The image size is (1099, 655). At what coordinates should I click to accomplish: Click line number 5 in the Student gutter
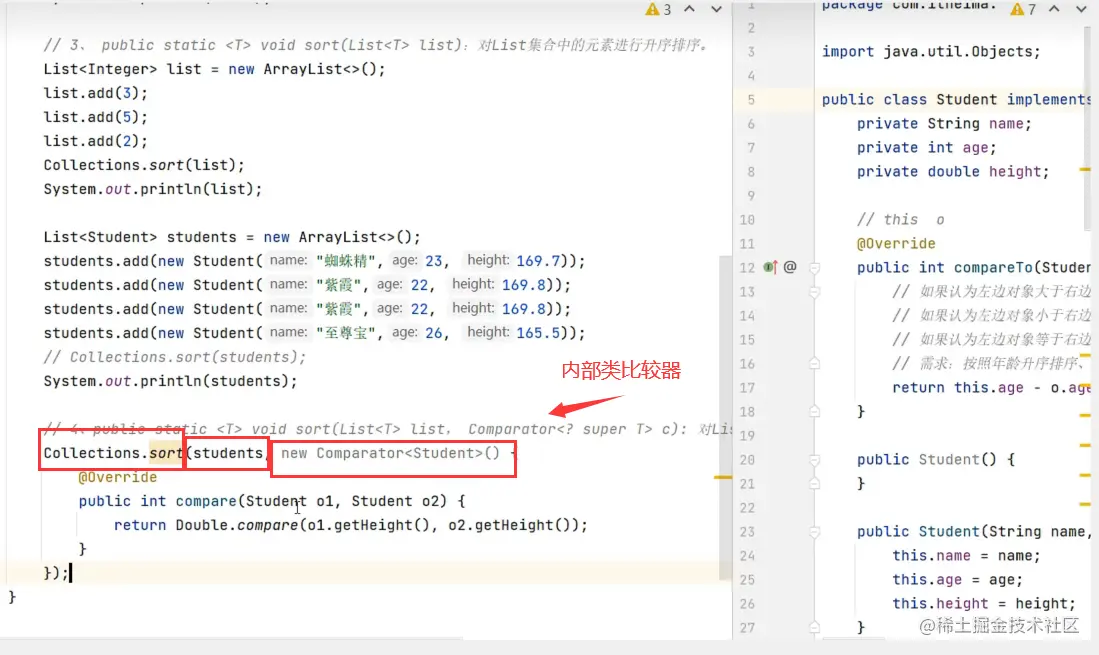coord(751,99)
